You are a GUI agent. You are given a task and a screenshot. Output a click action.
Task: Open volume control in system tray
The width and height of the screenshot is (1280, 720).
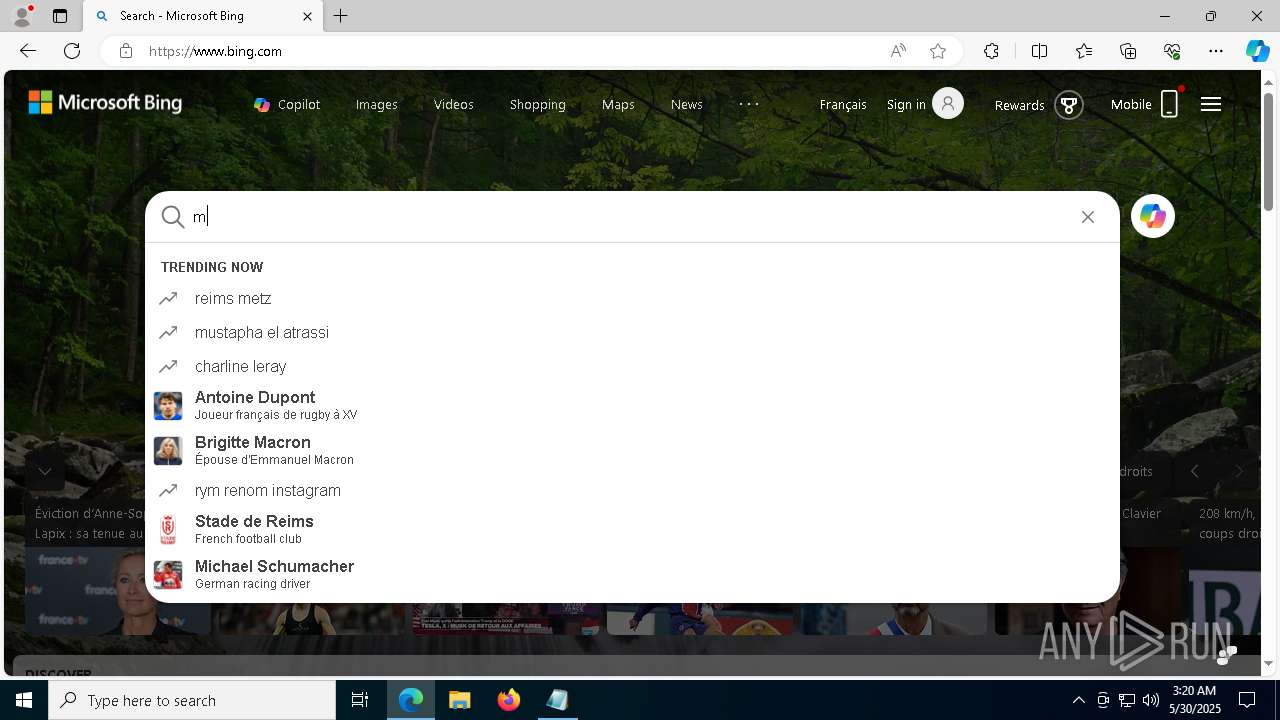click(1150, 700)
